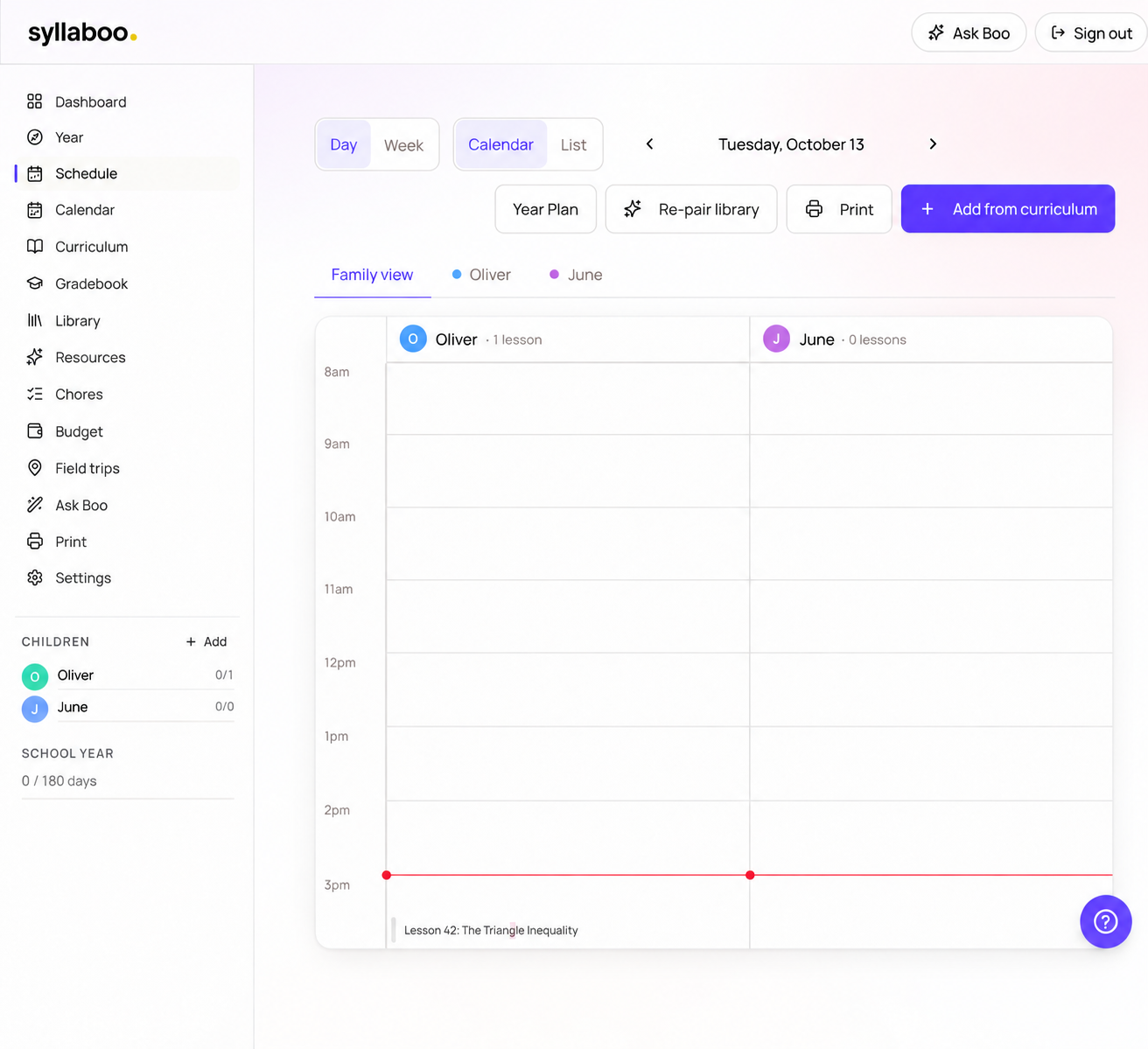The width and height of the screenshot is (1148, 1049).
Task: Click Oliver's avatar in the calendar header
Action: point(413,339)
